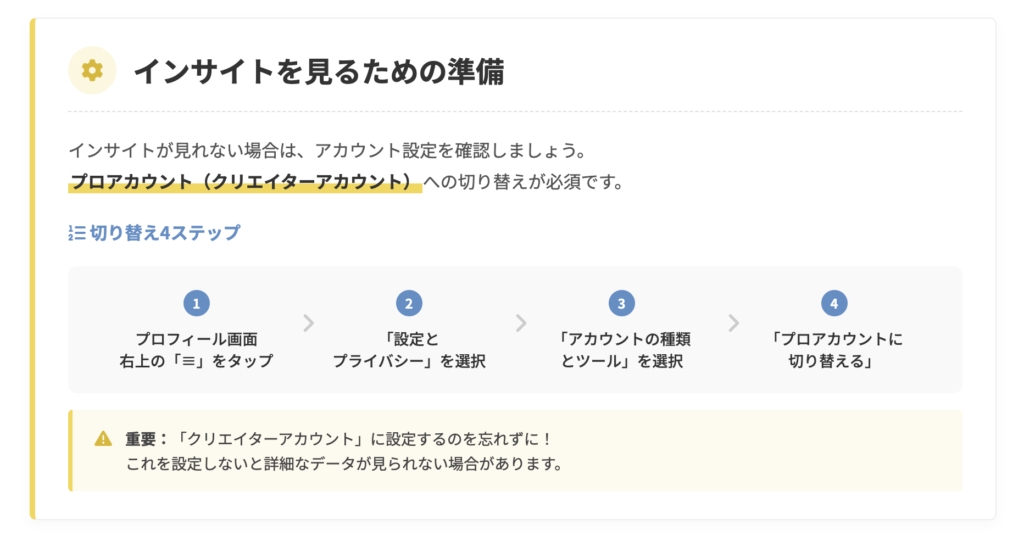Click the chevron after step 2

click(521, 323)
